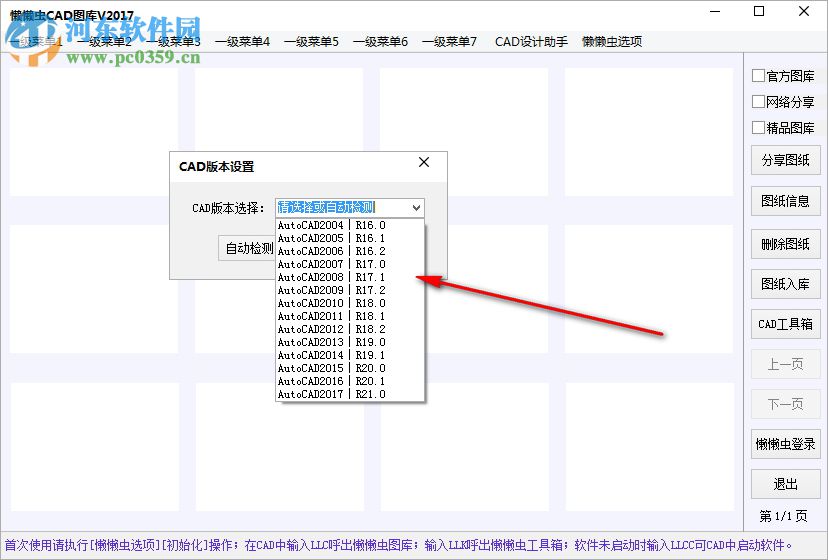This screenshot has height=560, width=828.
Task: Click 删除图纸 button
Action: coord(786,244)
